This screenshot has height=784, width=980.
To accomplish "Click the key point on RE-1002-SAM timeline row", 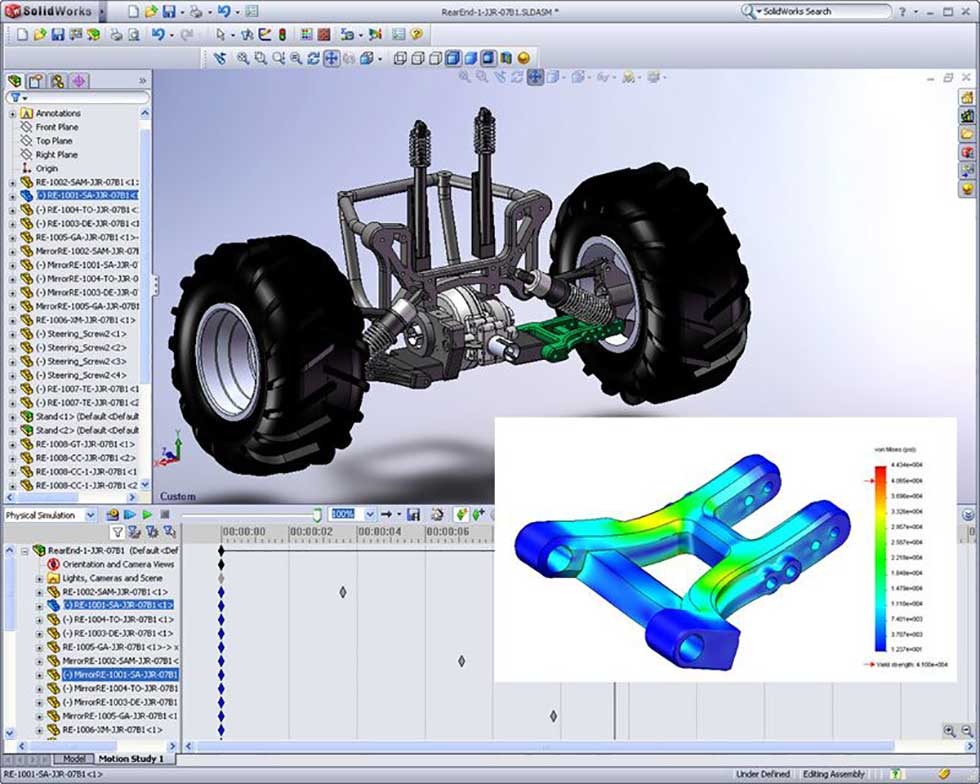I will [x=342, y=591].
